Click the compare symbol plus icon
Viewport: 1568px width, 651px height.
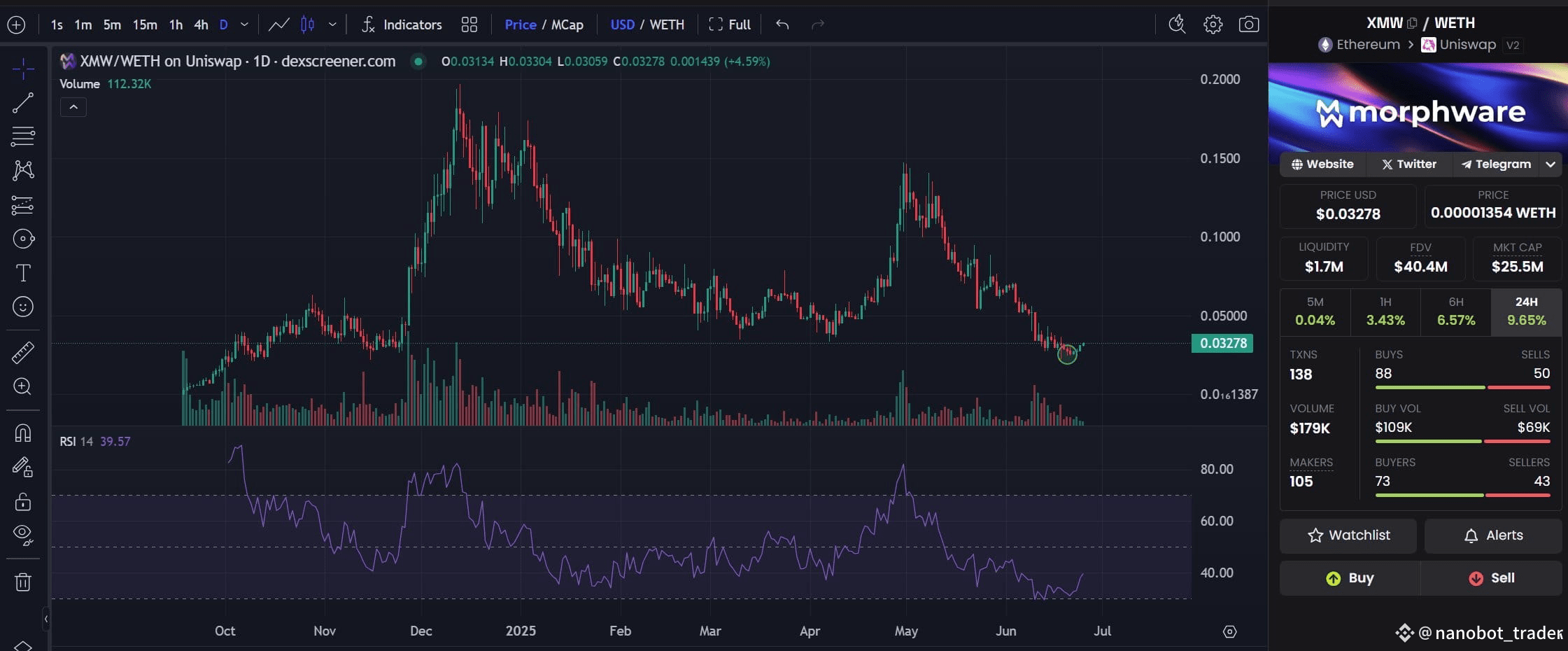[x=16, y=25]
